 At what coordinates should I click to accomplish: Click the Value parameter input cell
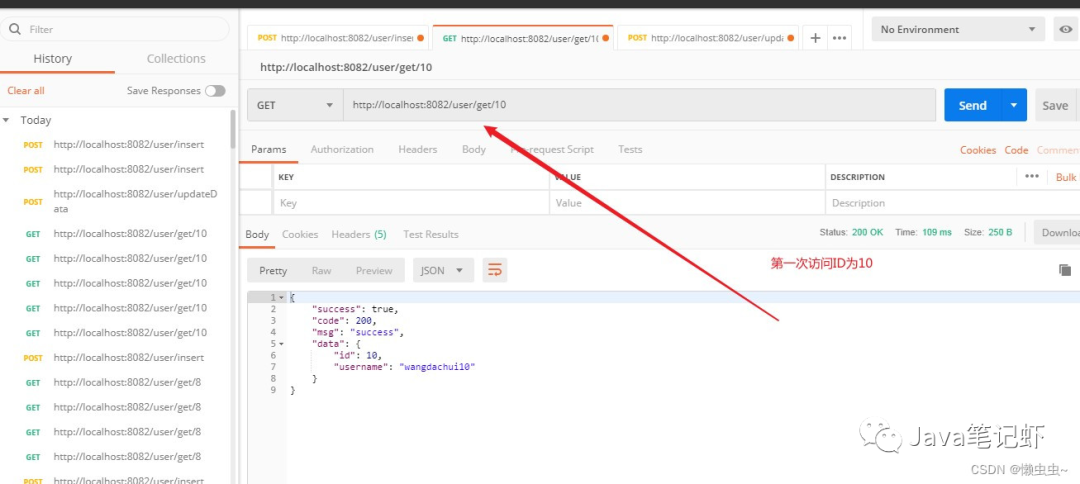click(x=687, y=203)
